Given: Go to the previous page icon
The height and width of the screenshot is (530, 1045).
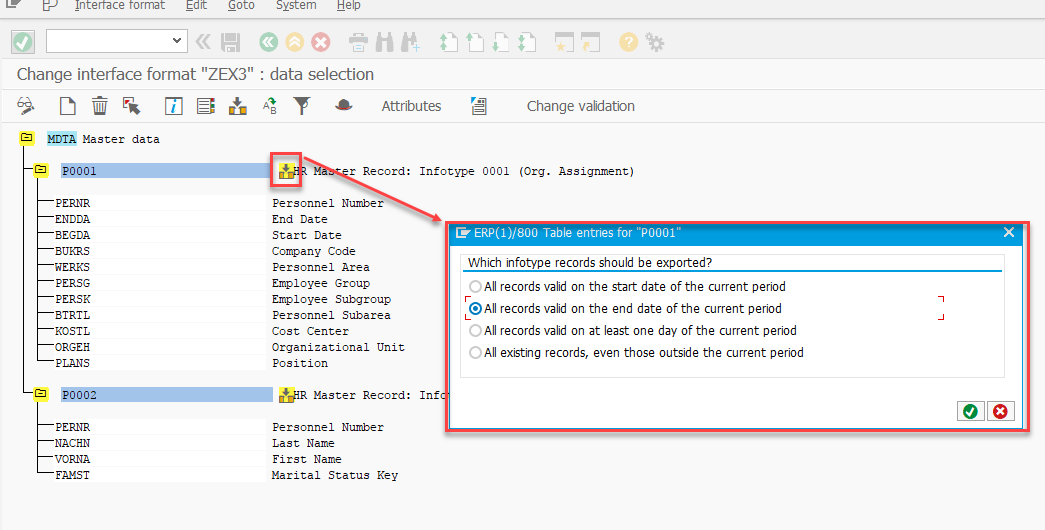Looking at the screenshot, I should coord(475,43).
